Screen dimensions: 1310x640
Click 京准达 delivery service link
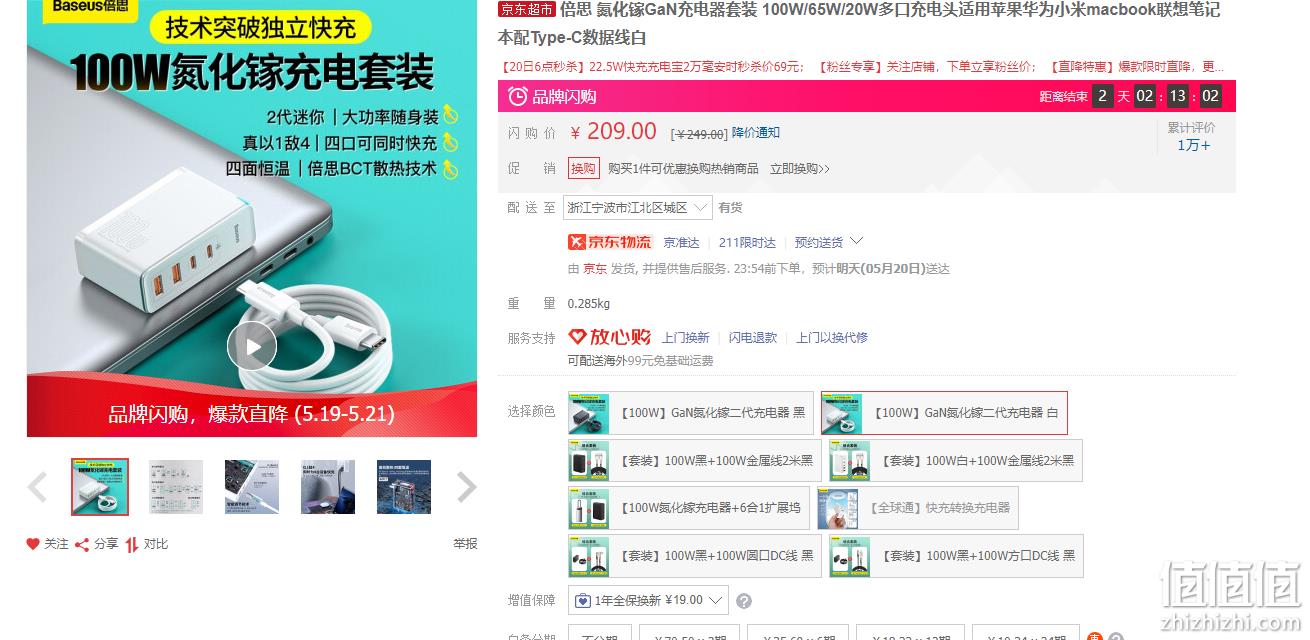tap(681, 242)
